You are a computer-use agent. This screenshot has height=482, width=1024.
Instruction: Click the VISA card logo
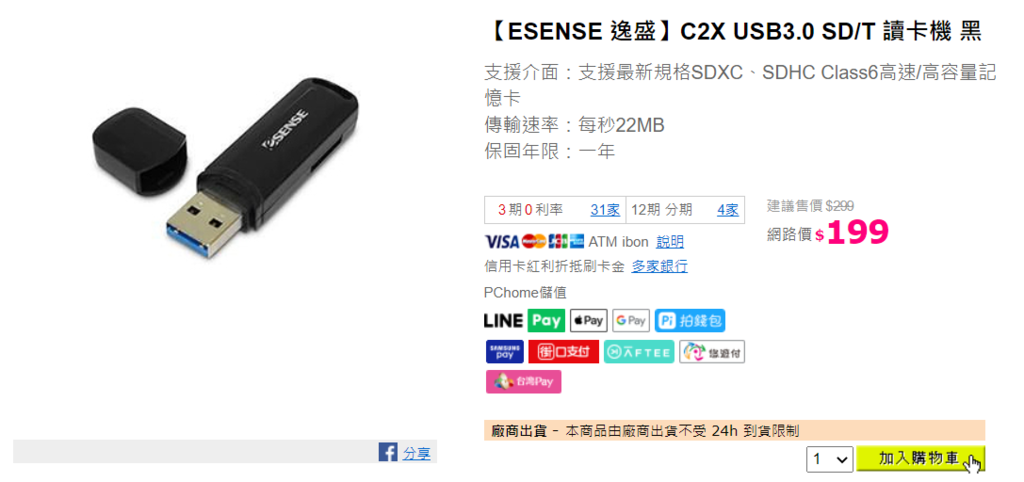(502, 242)
